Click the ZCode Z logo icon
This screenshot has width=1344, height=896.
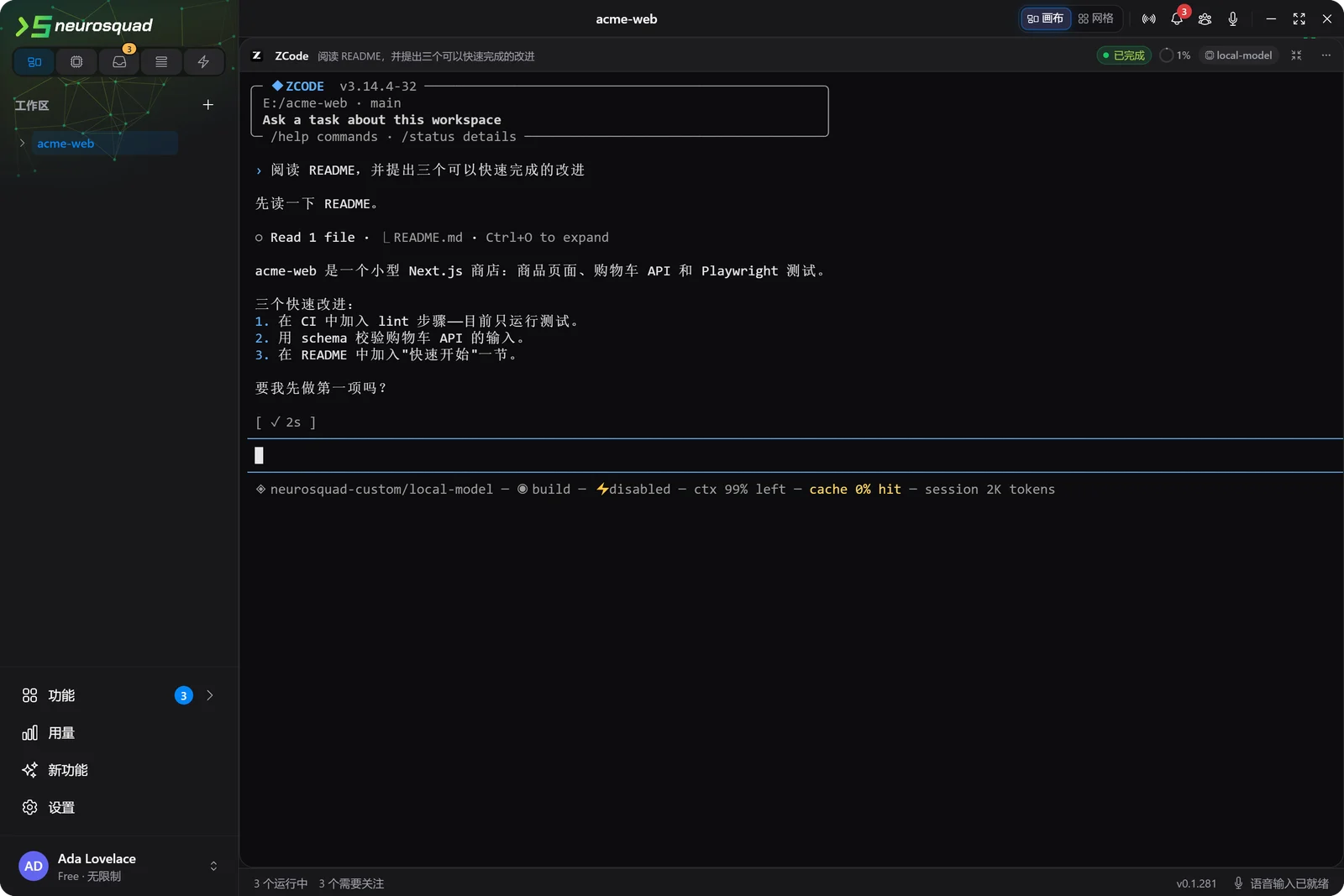tap(257, 55)
